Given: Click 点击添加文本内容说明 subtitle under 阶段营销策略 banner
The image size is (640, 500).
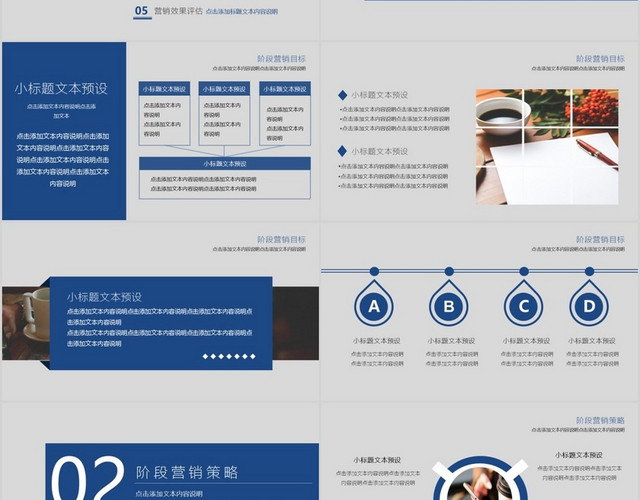Looking at the screenshot, I should click(x=169, y=493).
